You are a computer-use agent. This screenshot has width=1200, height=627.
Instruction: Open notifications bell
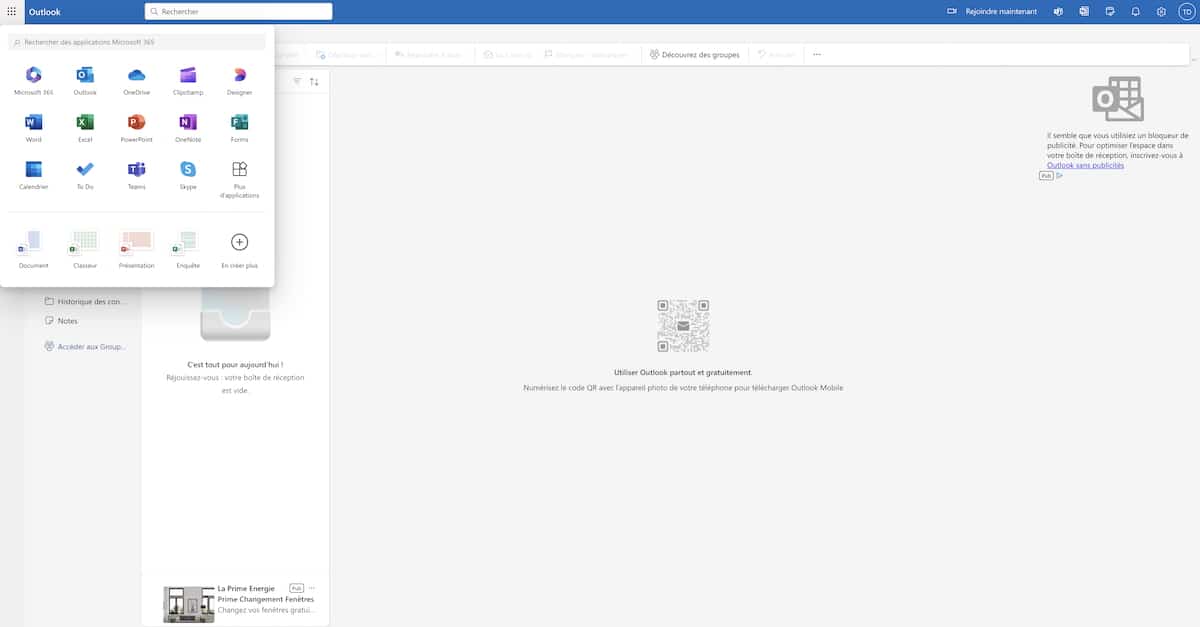point(1135,11)
